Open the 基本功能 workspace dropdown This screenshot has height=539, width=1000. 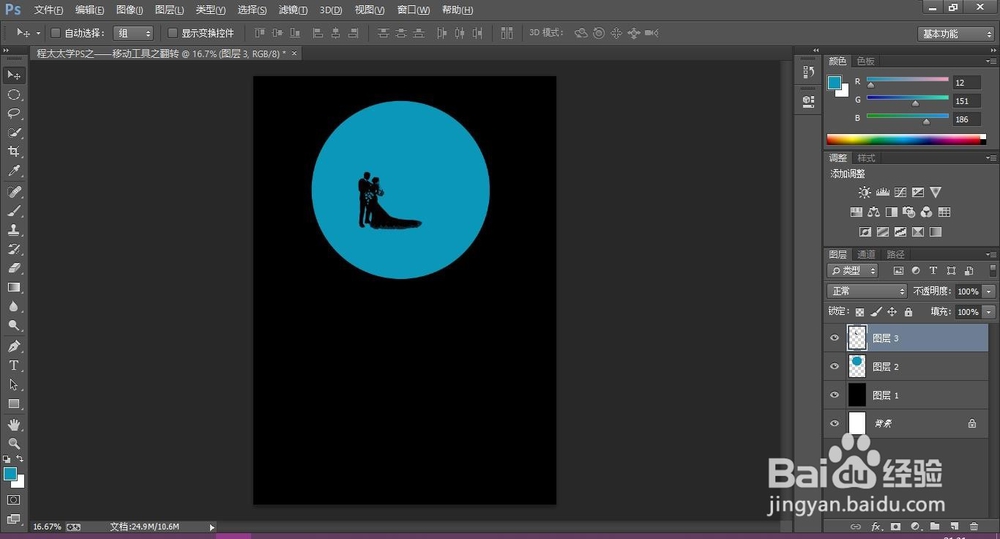pos(957,33)
